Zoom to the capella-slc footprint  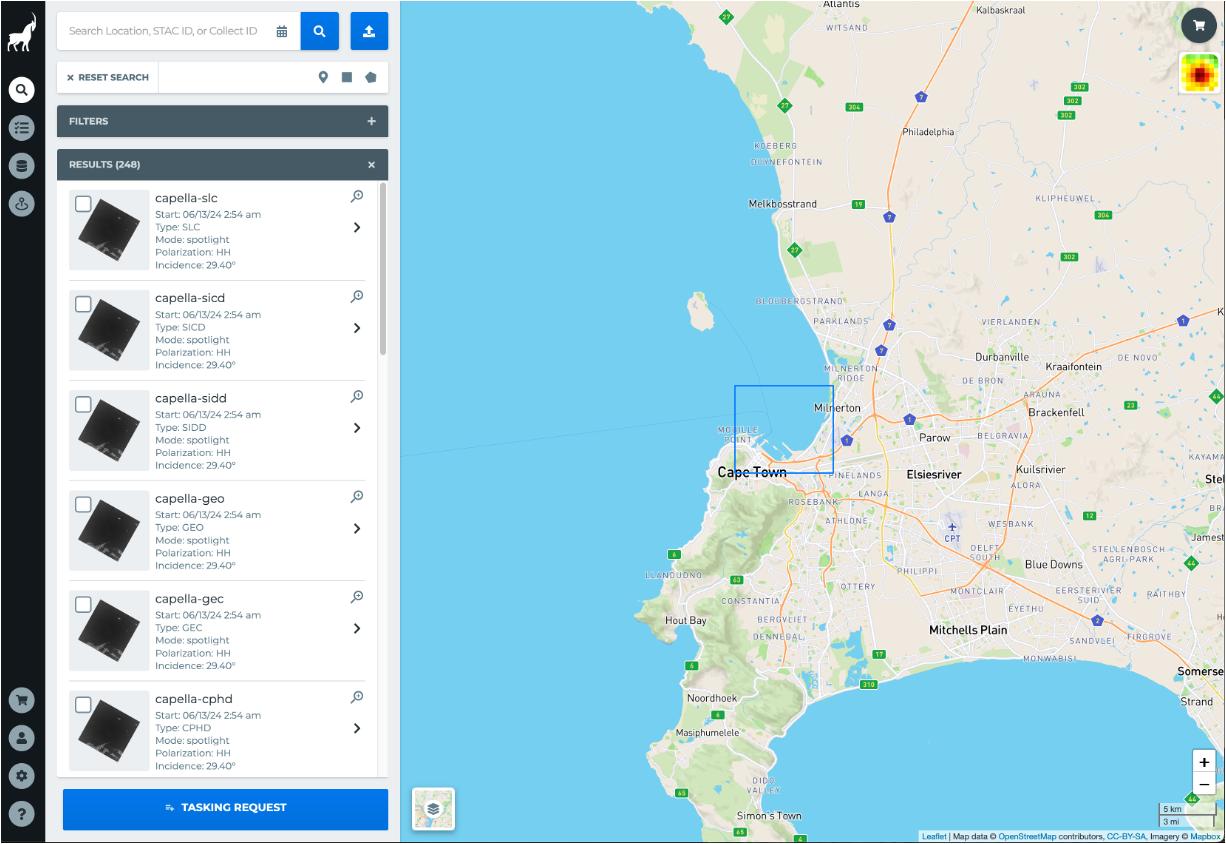(357, 197)
